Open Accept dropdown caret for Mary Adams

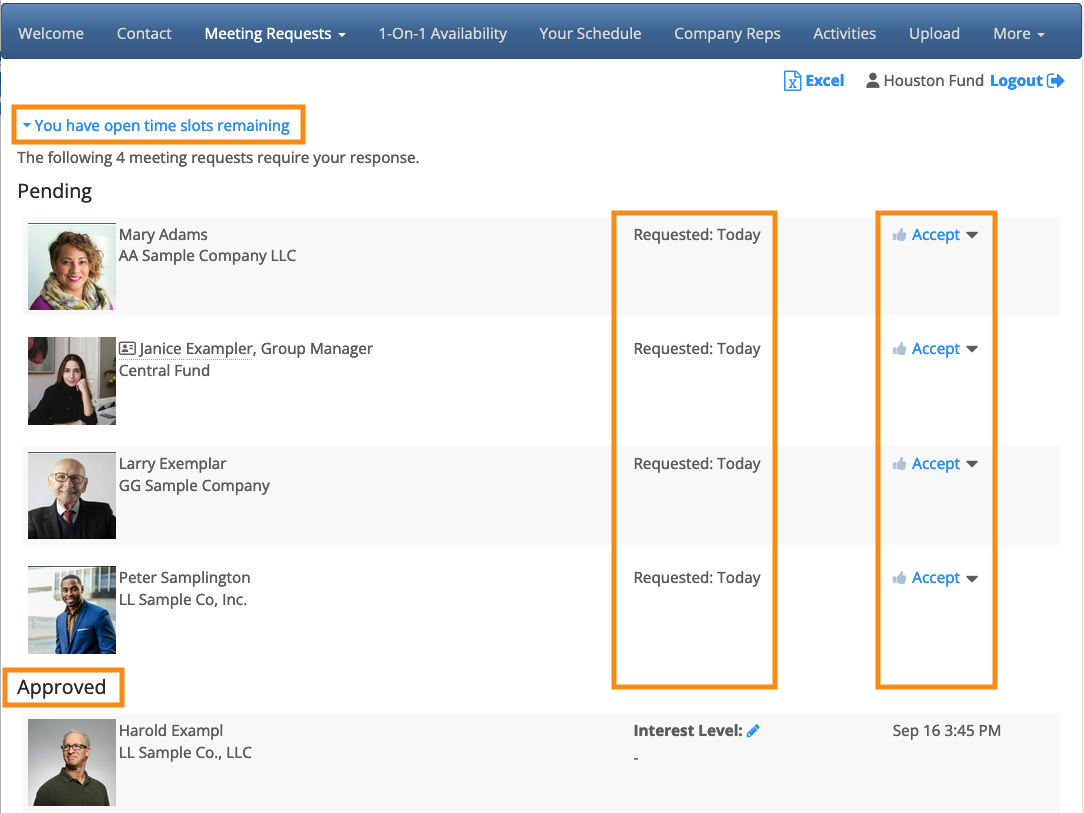(x=972, y=235)
